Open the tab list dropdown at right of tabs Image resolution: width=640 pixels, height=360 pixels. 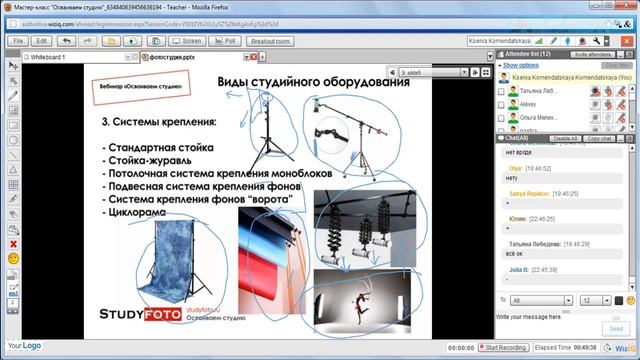point(490,57)
